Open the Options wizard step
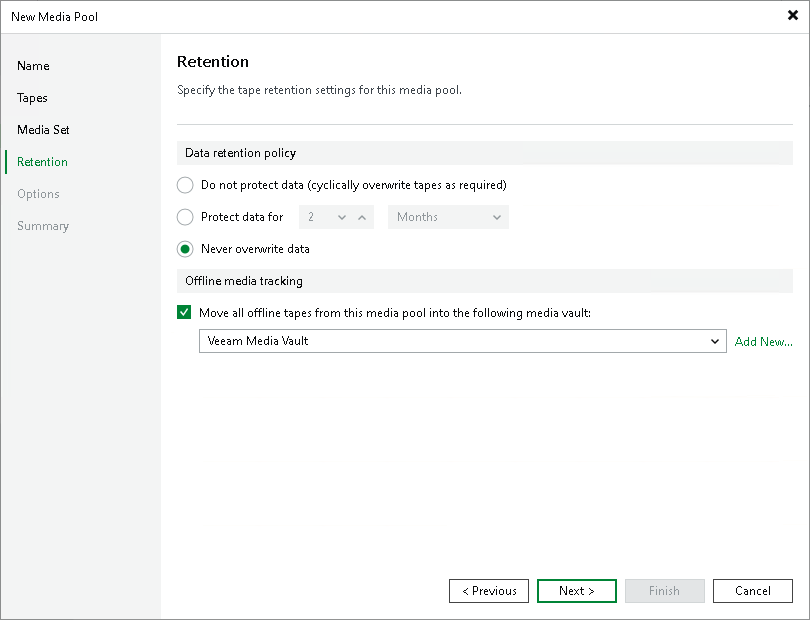 pos(38,194)
